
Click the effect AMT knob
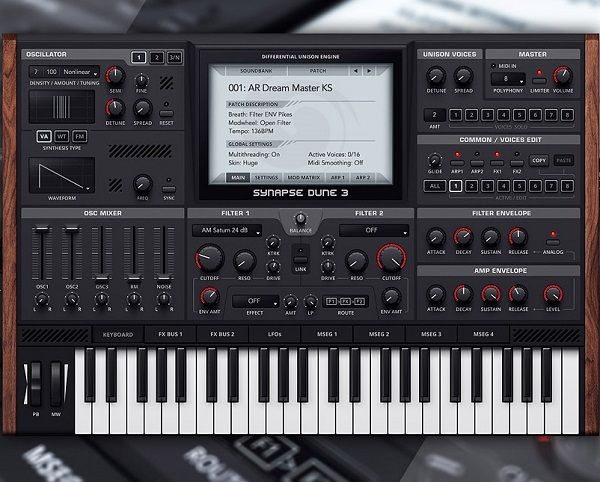click(290, 302)
